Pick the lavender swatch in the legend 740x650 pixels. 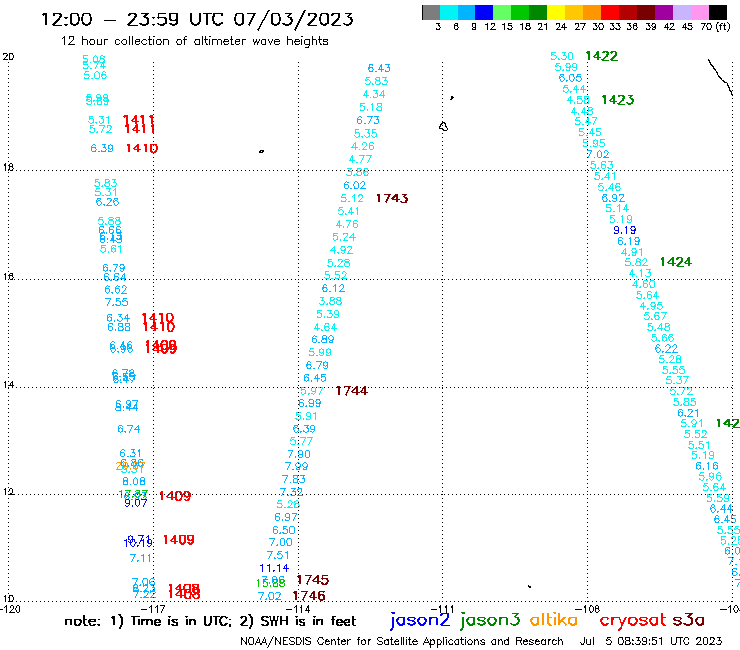681,12
